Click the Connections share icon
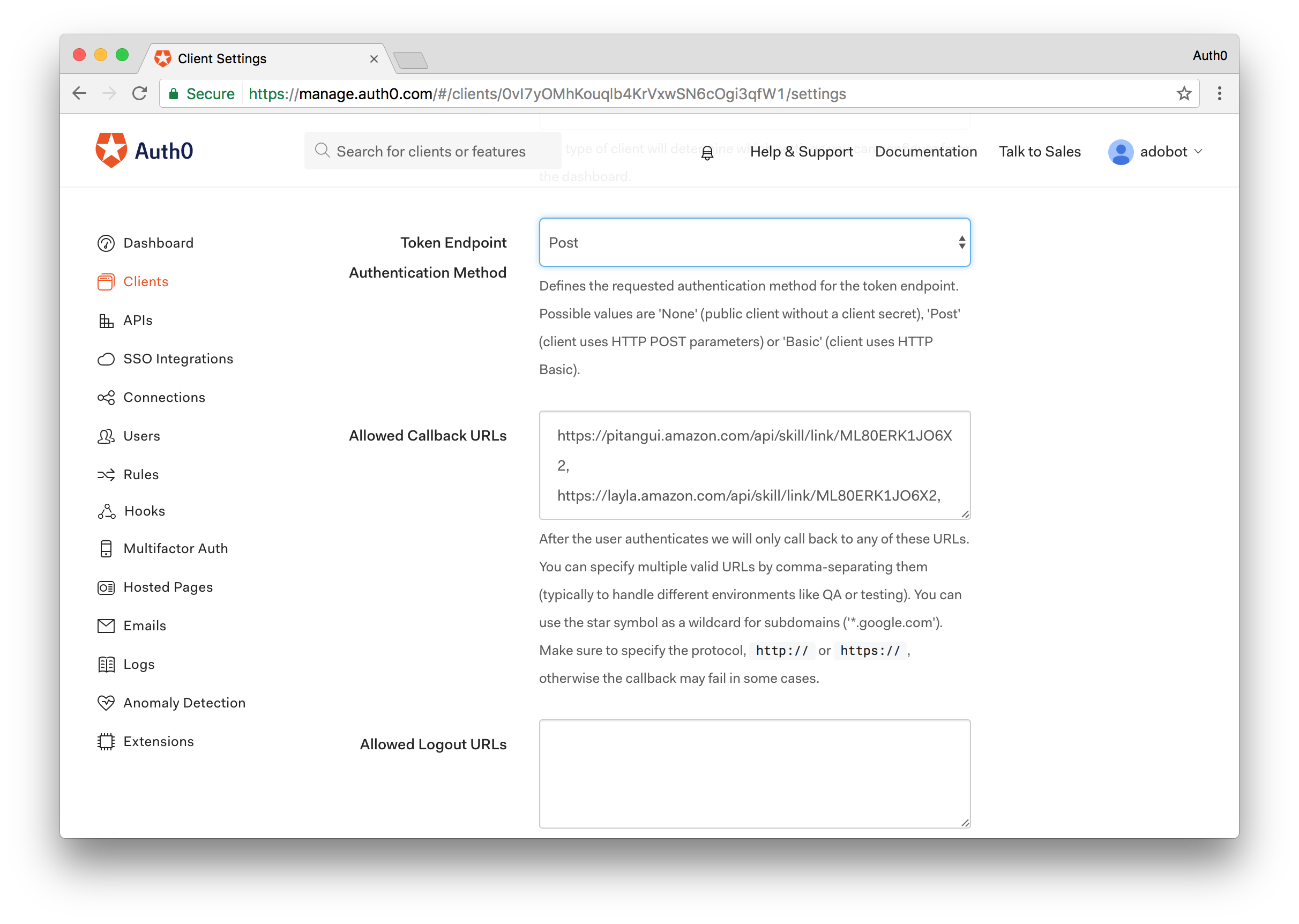The image size is (1299, 924). pos(106,398)
